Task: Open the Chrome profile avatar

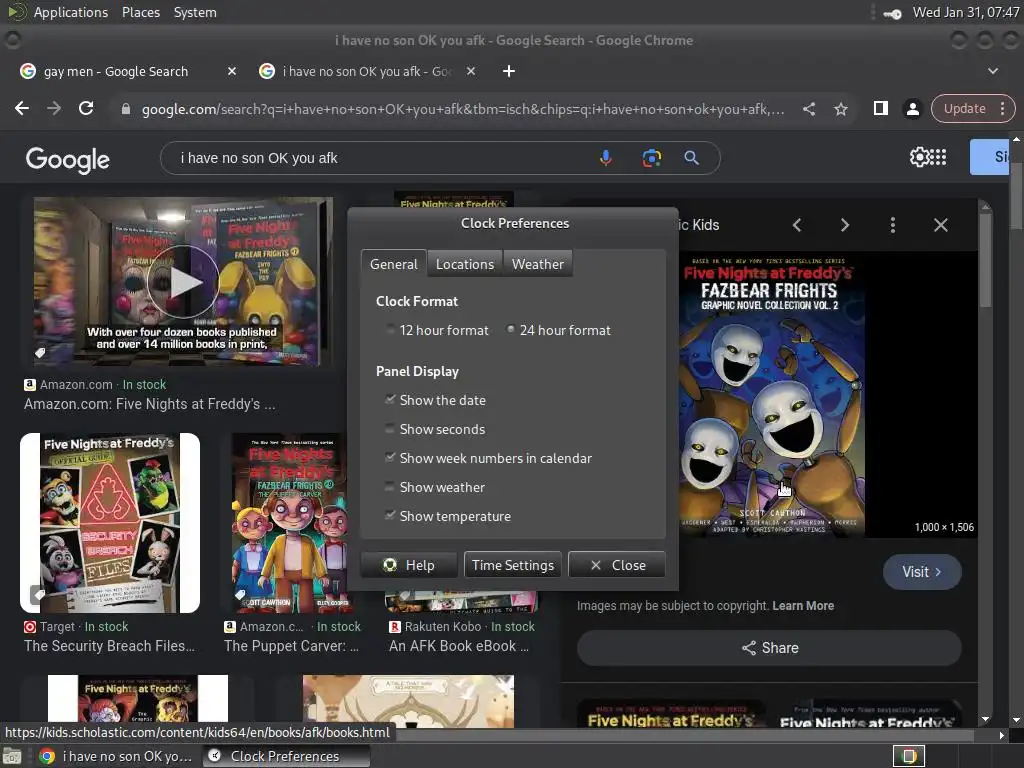Action: [912, 109]
